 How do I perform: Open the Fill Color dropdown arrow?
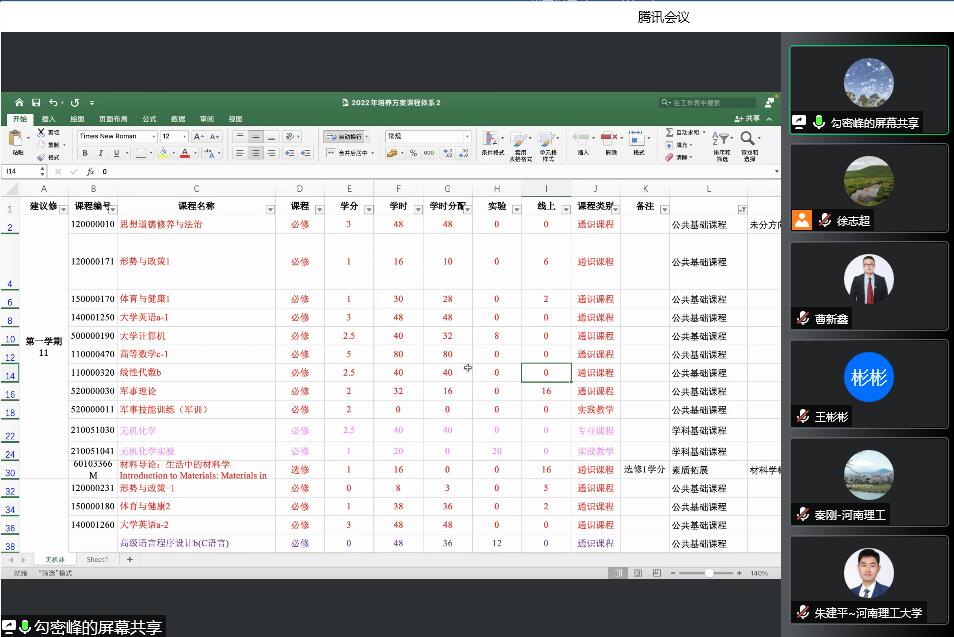click(171, 151)
